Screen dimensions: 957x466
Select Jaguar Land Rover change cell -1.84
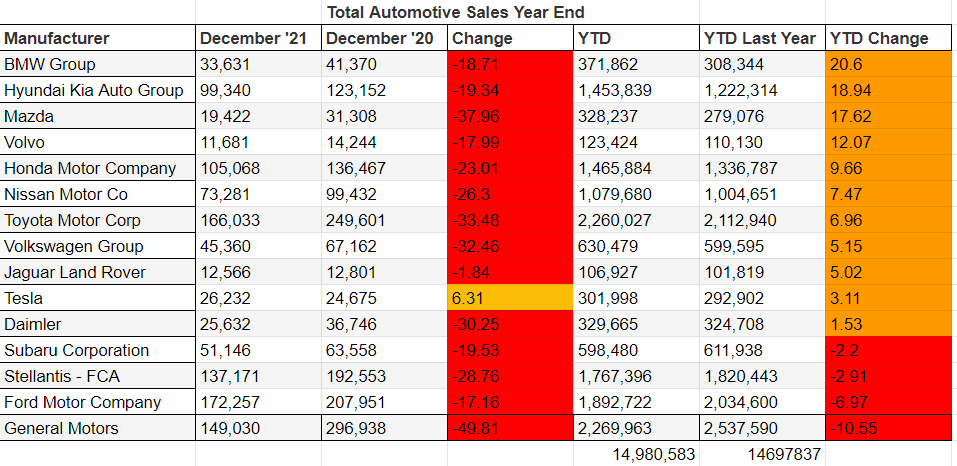(x=510, y=273)
